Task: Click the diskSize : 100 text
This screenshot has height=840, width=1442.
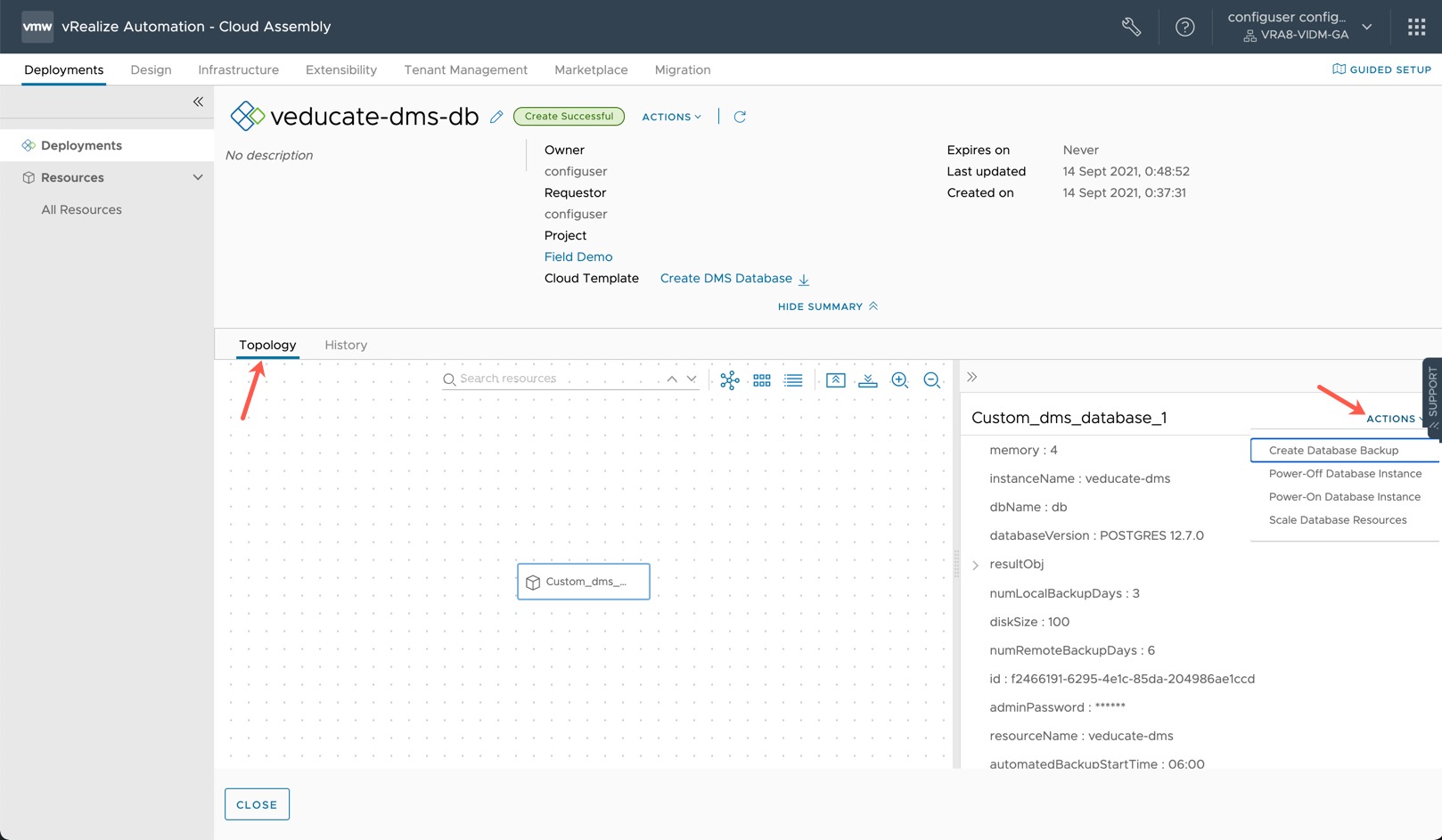Action: (x=1029, y=622)
